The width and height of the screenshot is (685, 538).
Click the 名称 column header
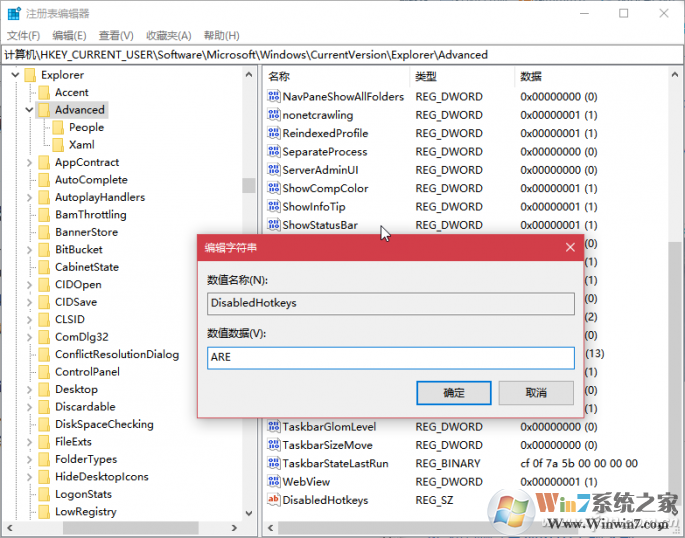tap(280, 76)
